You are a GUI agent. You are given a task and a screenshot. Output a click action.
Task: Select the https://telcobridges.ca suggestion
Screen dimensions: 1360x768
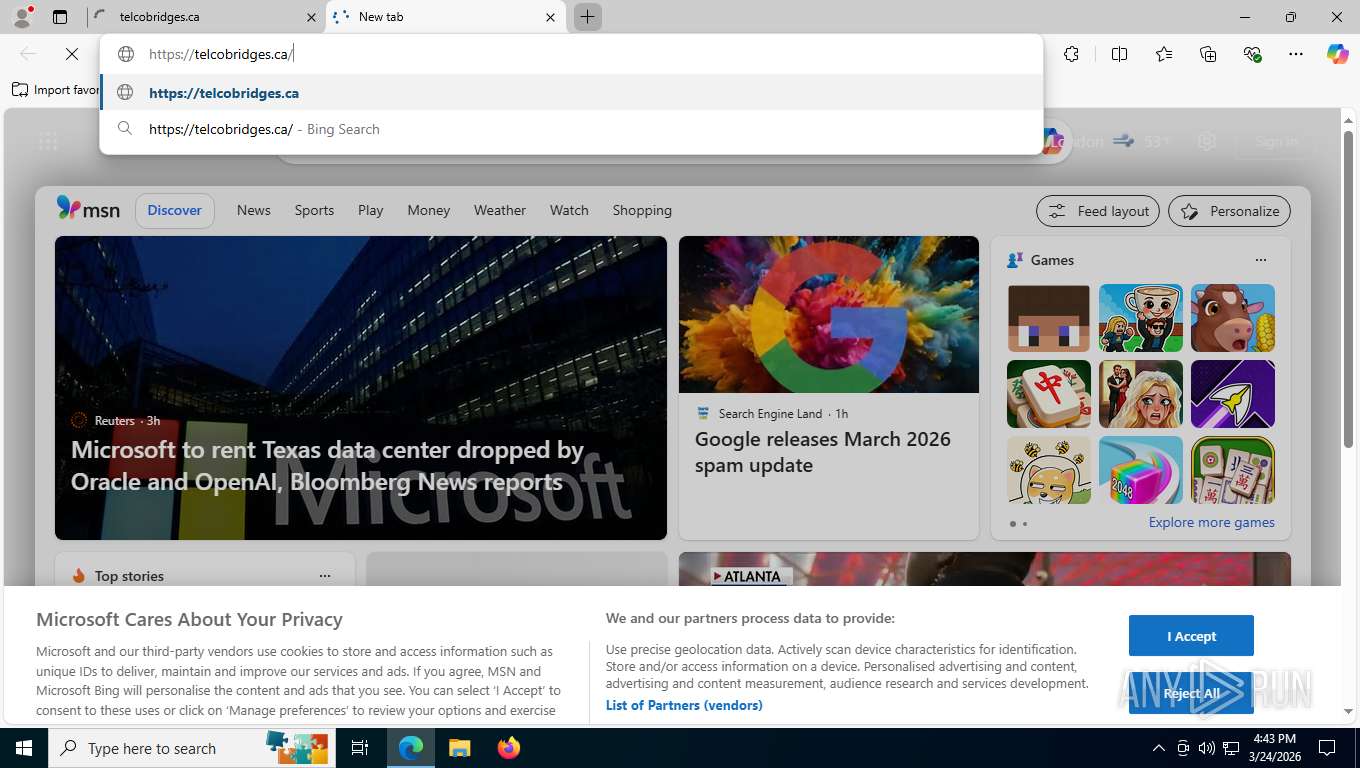572,93
